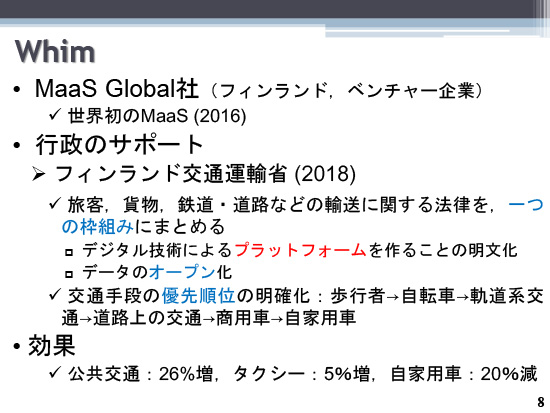The height and width of the screenshot is (413, 550).
Task: Click the red text "プラットフォーム"
Action: (300, 250)
